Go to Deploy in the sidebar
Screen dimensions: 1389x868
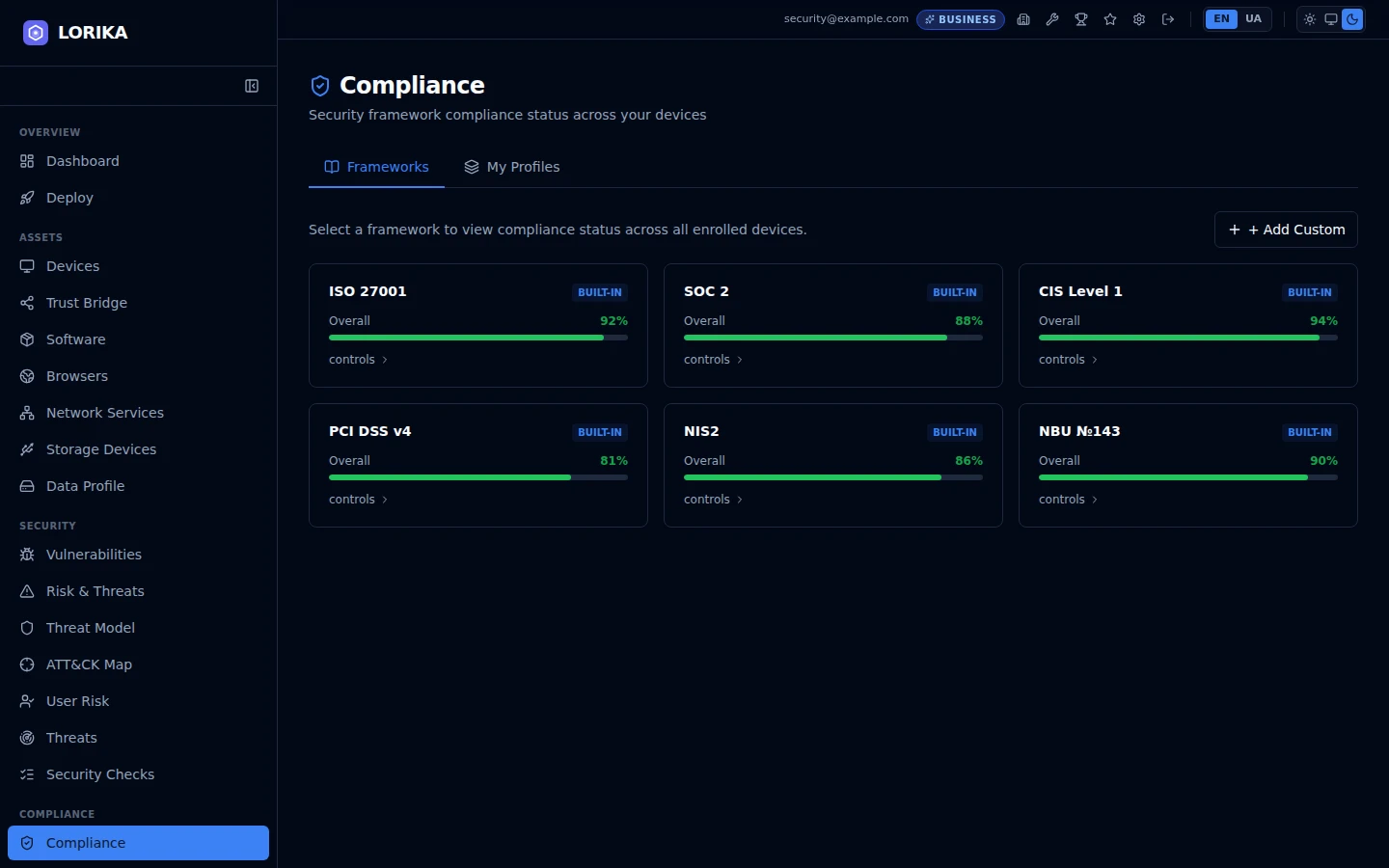coord(138,198)
